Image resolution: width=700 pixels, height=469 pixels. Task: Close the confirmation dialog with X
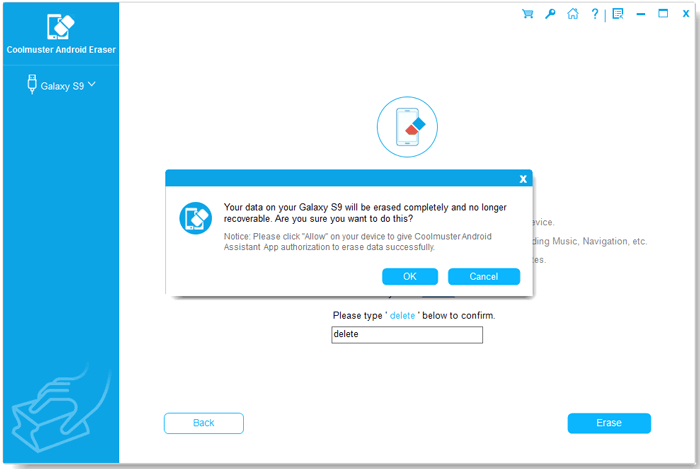coord(523,179)
